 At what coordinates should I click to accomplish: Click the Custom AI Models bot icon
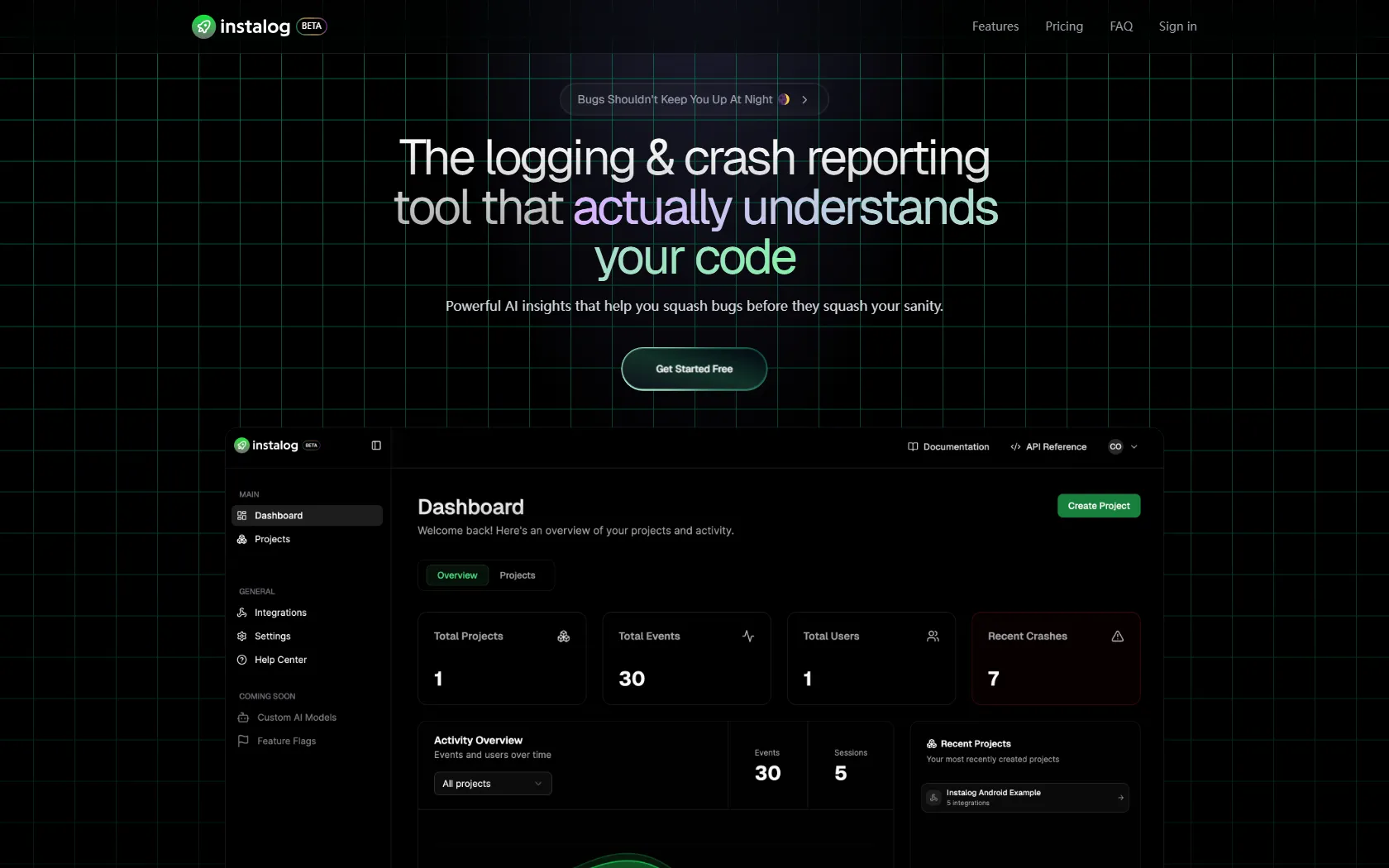click(x=243, y=718)
